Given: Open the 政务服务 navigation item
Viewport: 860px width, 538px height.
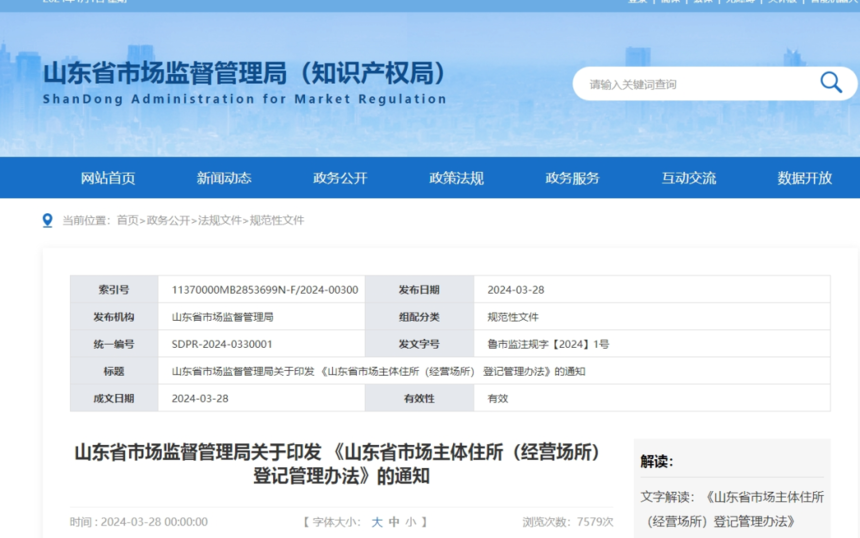Looking at the screenshot, I should [572, 178].
